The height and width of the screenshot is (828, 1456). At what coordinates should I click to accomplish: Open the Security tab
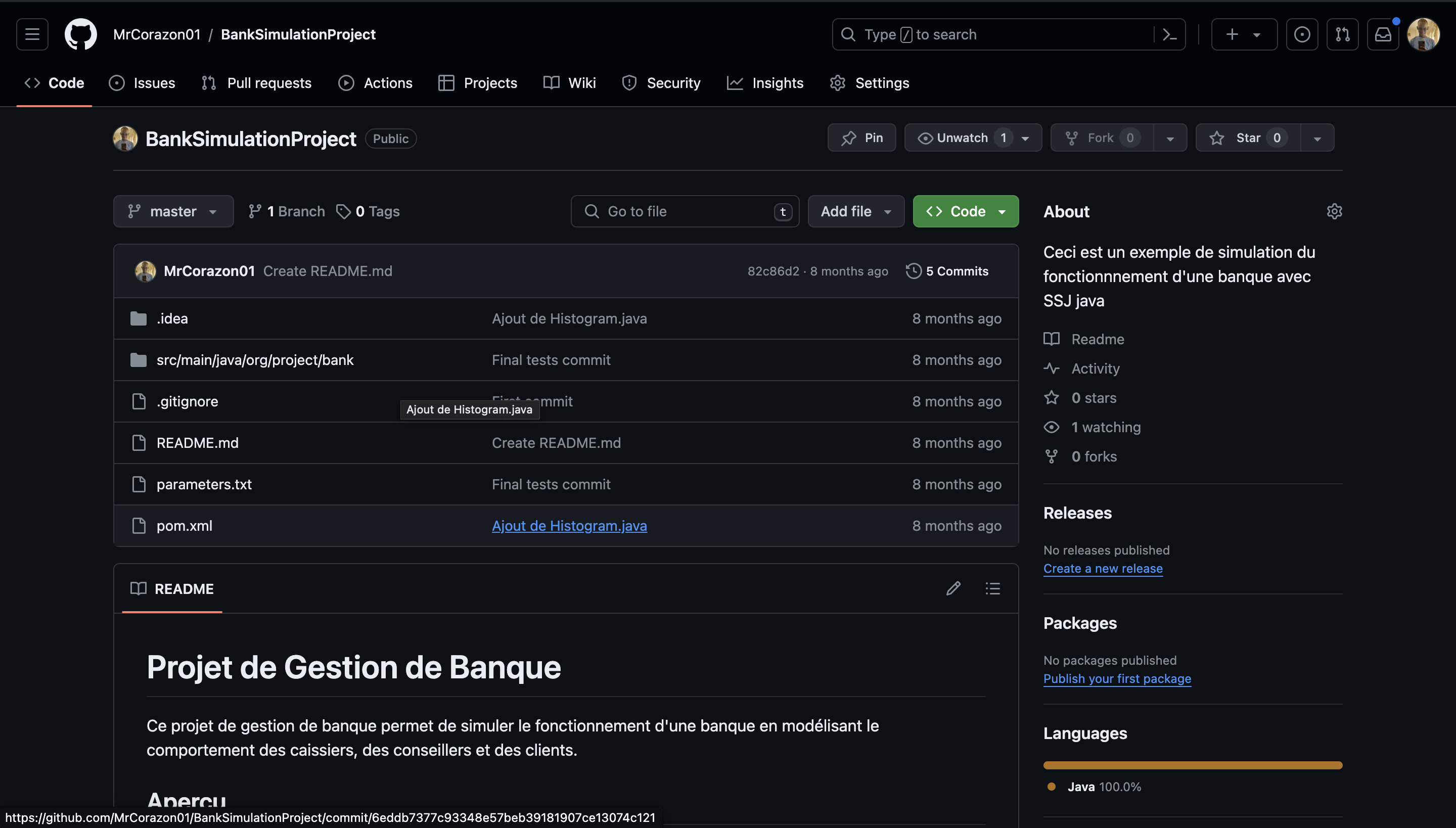(661, 83)
